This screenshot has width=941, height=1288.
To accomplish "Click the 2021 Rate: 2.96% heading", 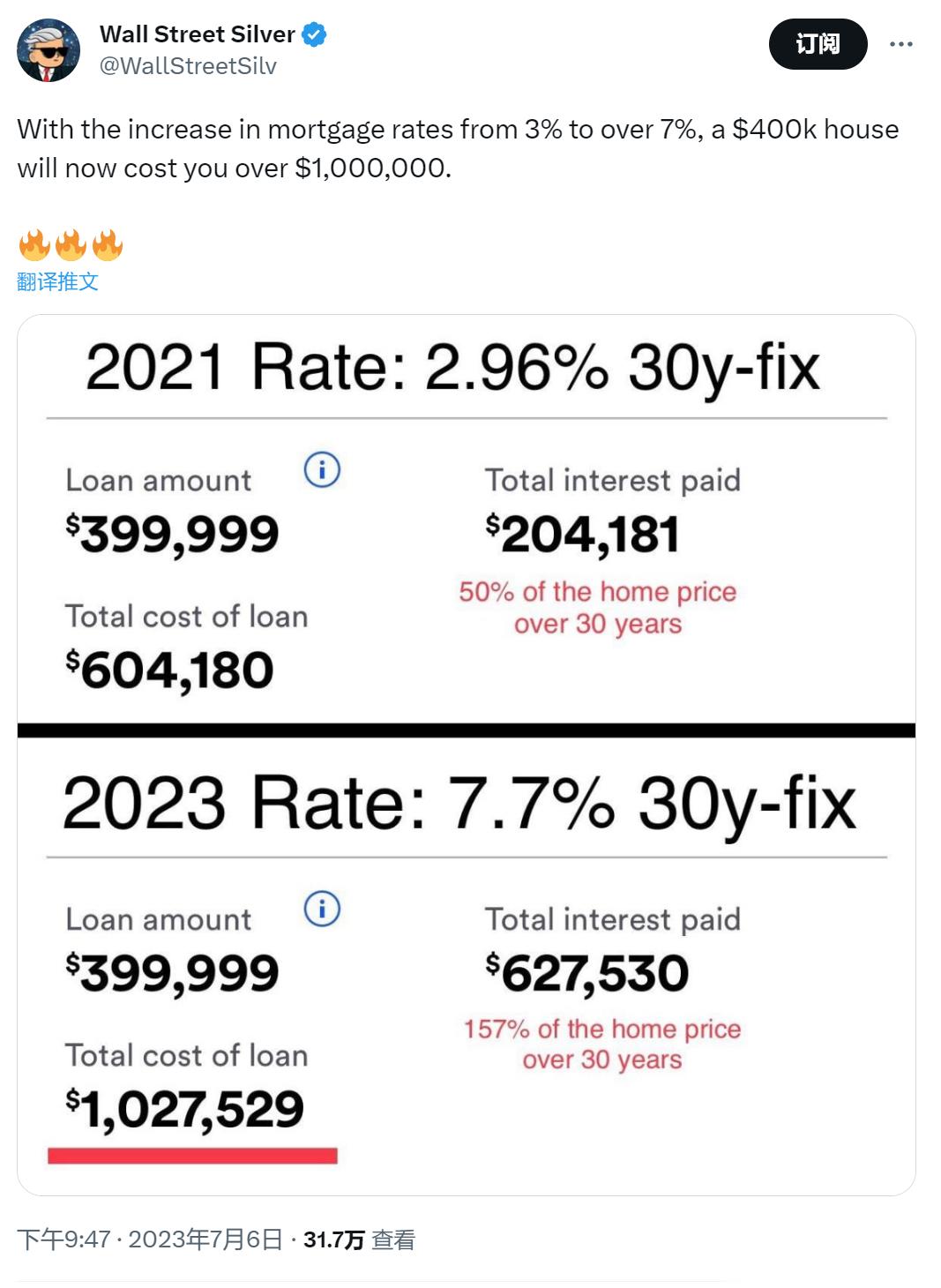I will tap(452, 367).
